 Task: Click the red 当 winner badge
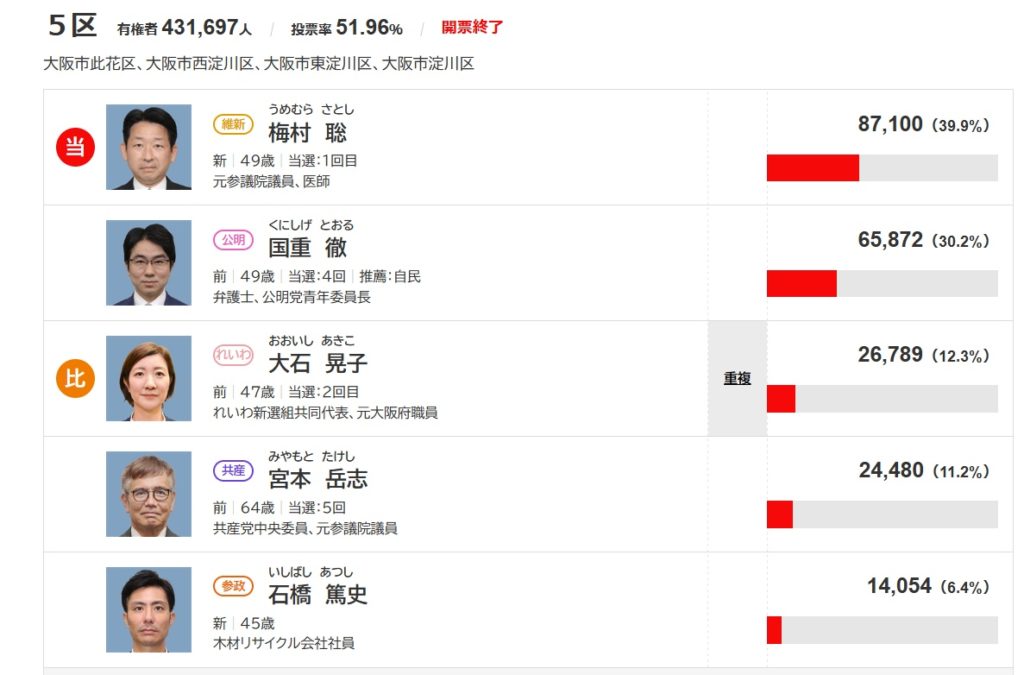pyautogui.click(x=74, y=148)
